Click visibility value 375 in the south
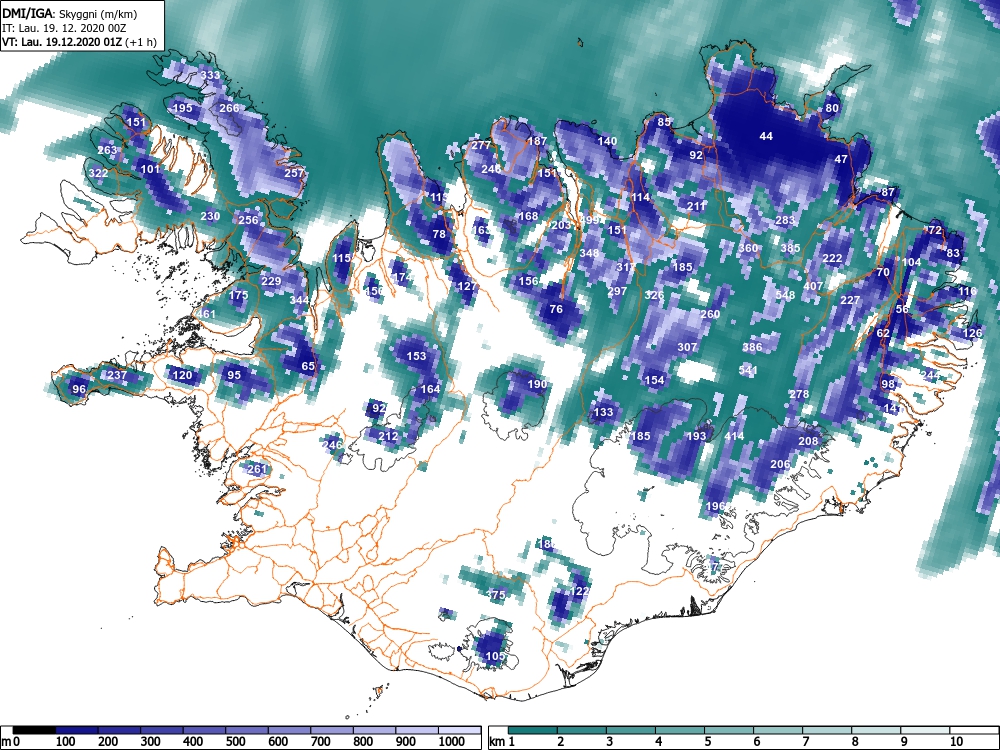The image size is (1000, 750). click(x=496, y=594)
